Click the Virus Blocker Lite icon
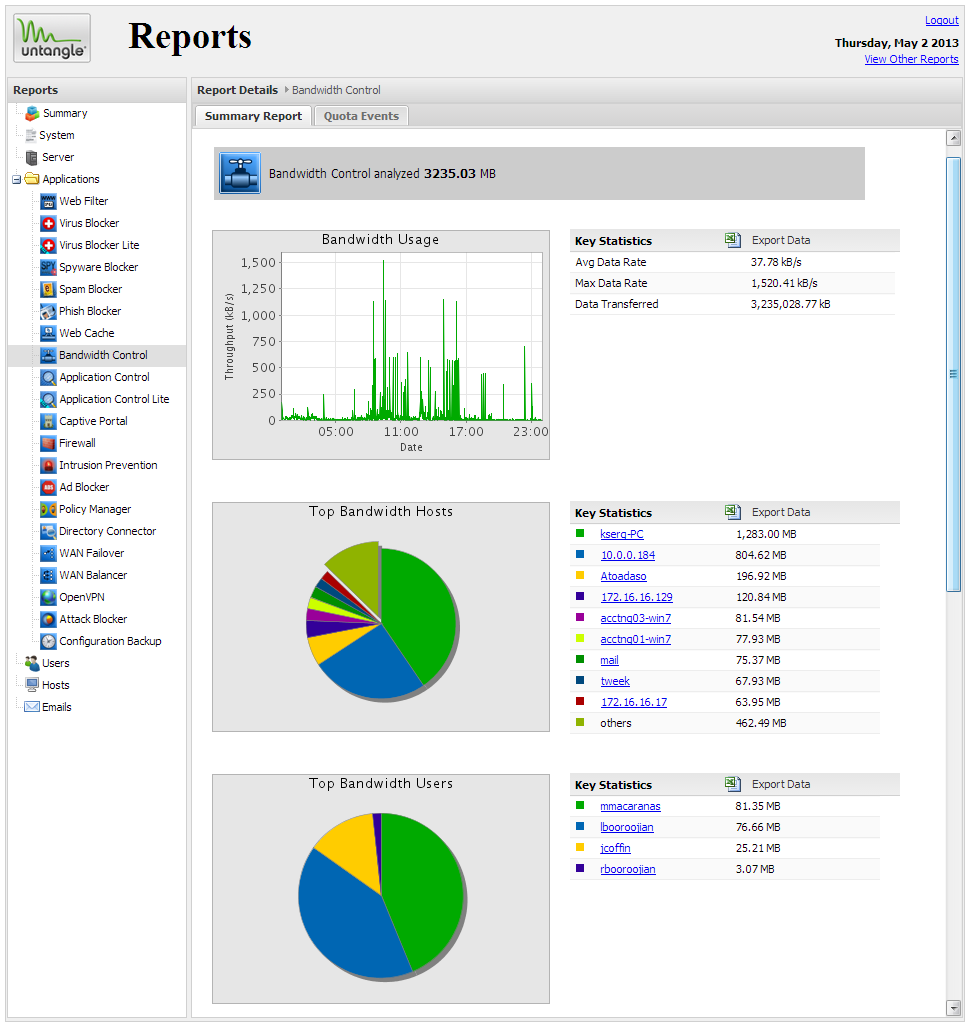 48,246
